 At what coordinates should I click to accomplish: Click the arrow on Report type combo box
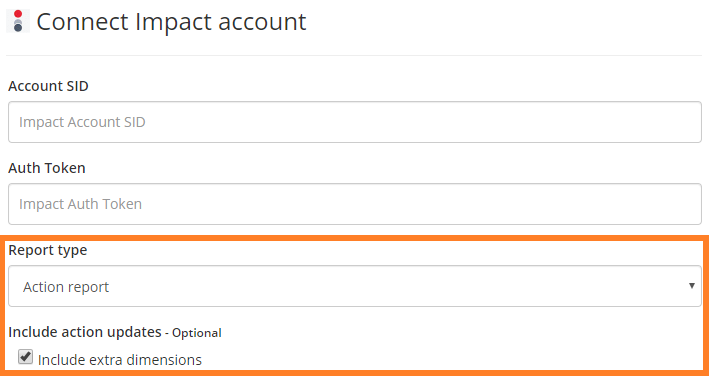pos(691,286)
